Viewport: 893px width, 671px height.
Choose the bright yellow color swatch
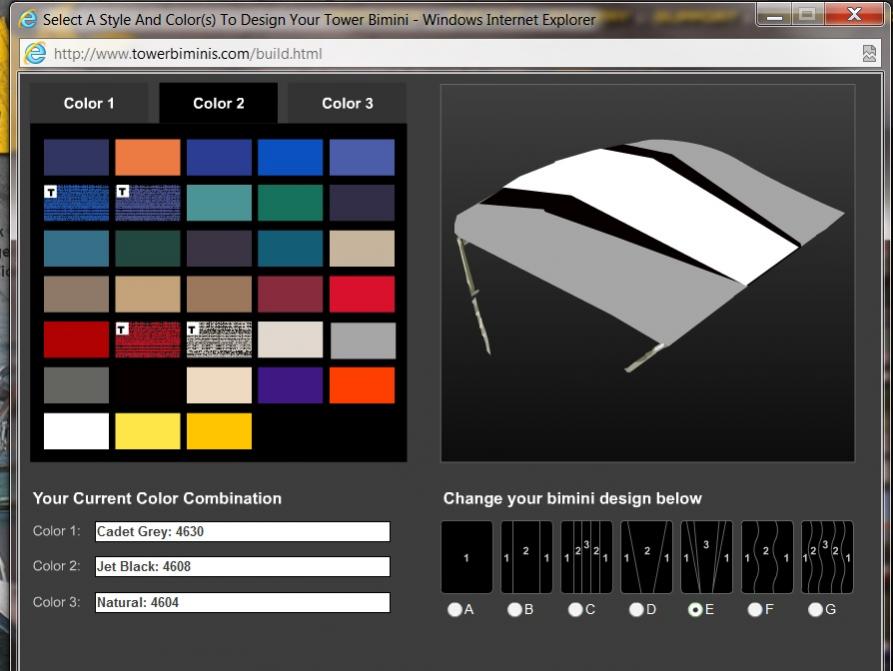coord(147,431)
